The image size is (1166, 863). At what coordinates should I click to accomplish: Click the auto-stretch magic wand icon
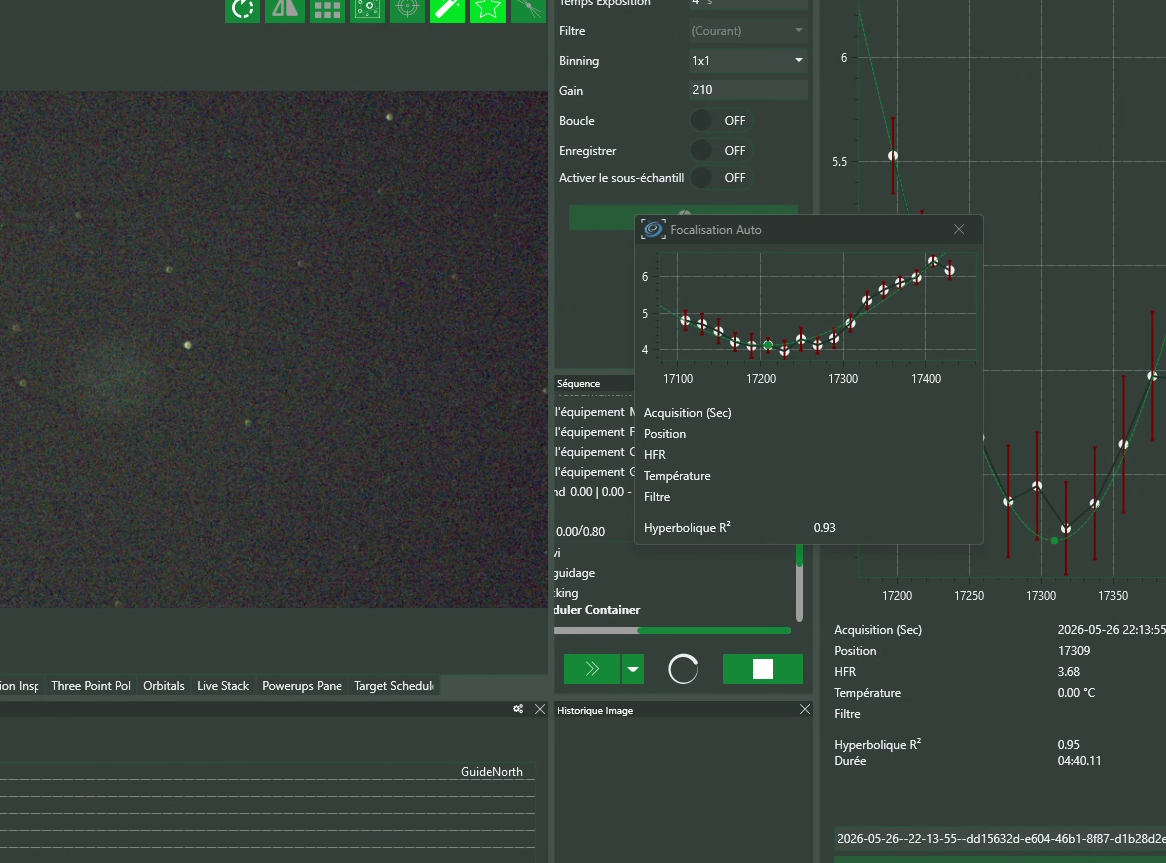point(448,10)
